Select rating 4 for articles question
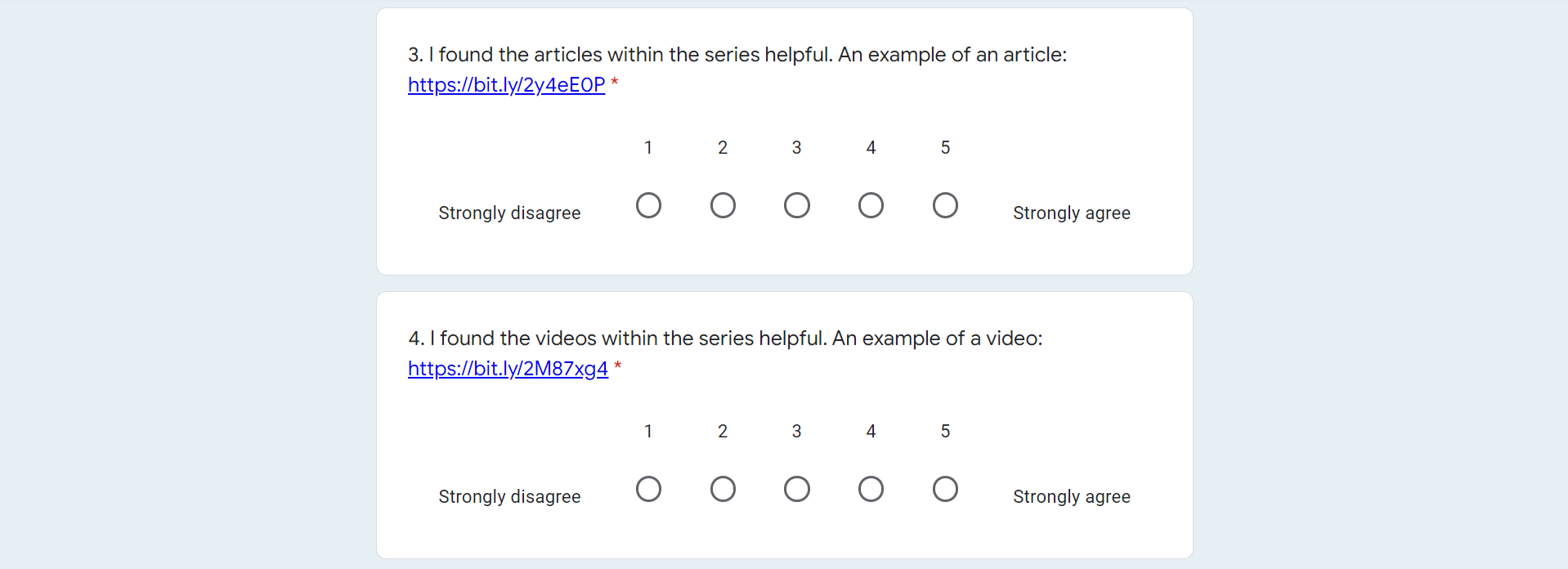This screenshot has width=1568, height=569. click(871, 205)
